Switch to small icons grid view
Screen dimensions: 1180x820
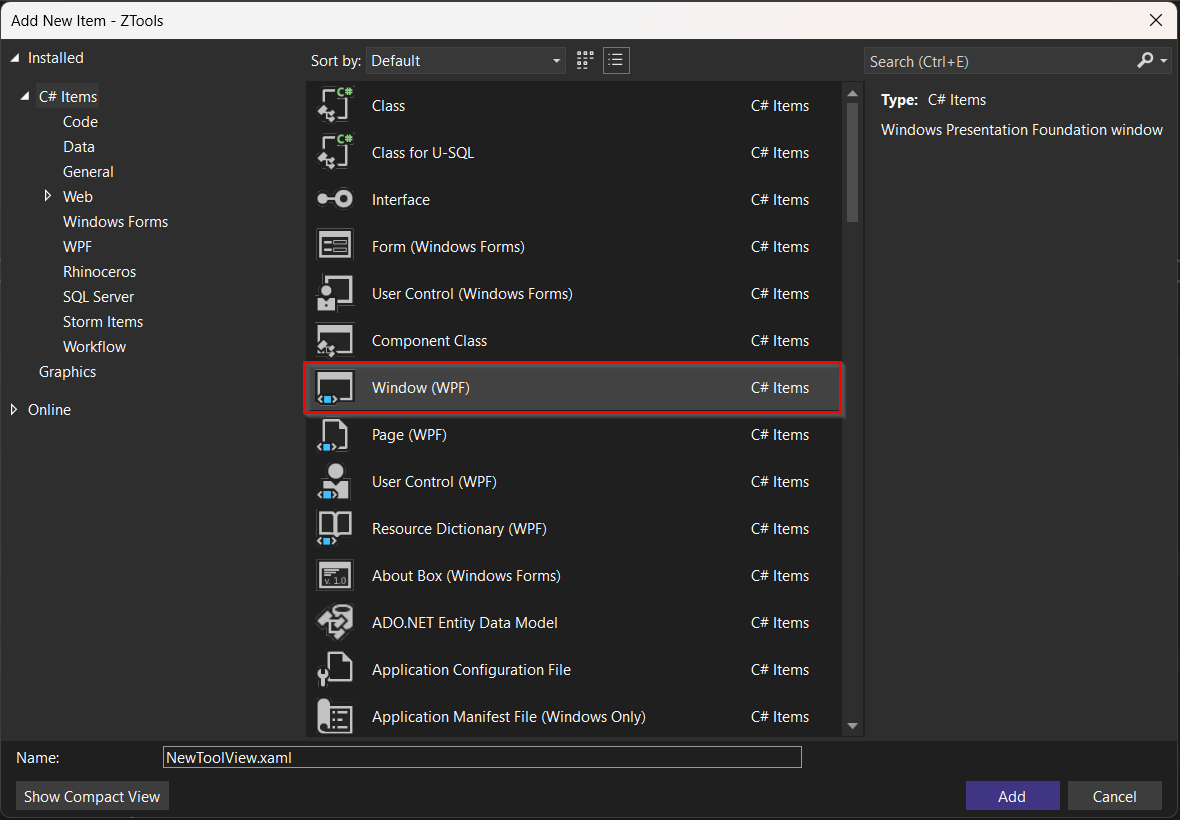[x=586, y=61]
